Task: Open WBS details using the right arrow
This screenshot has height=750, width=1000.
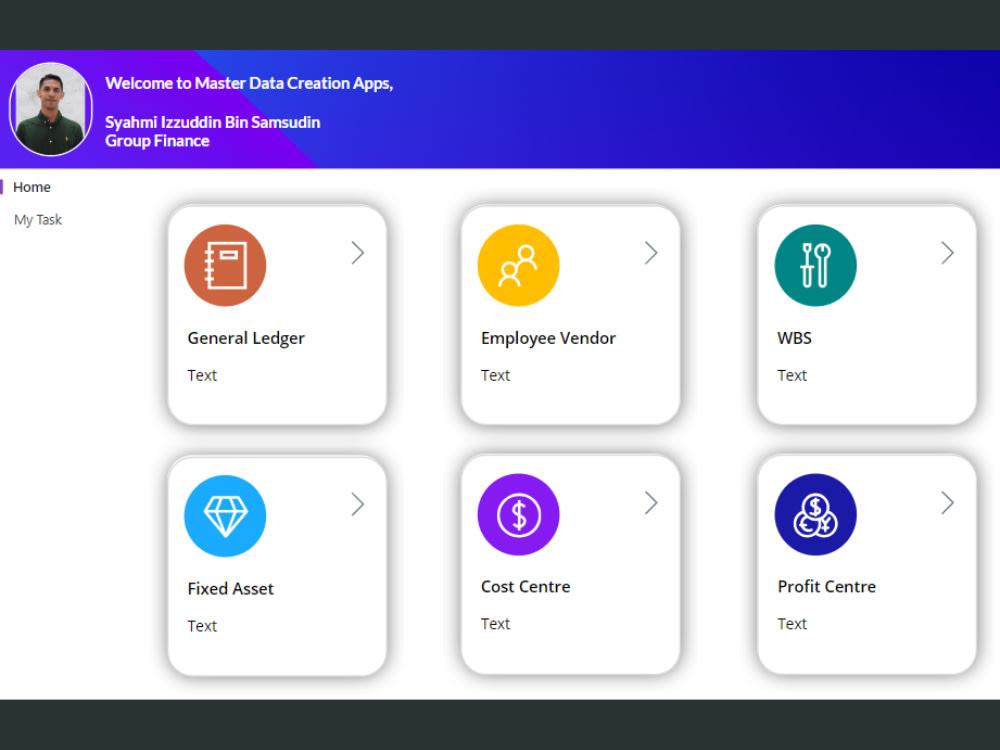Action: 947,253
